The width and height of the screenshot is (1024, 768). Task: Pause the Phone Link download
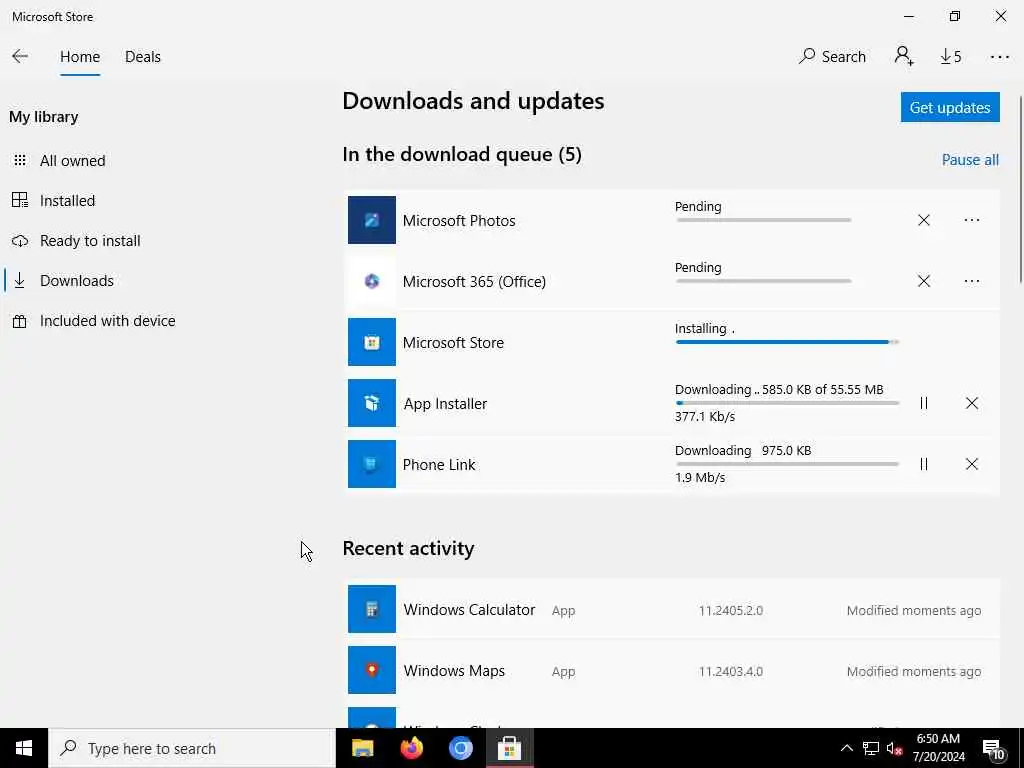pos(923,464)
